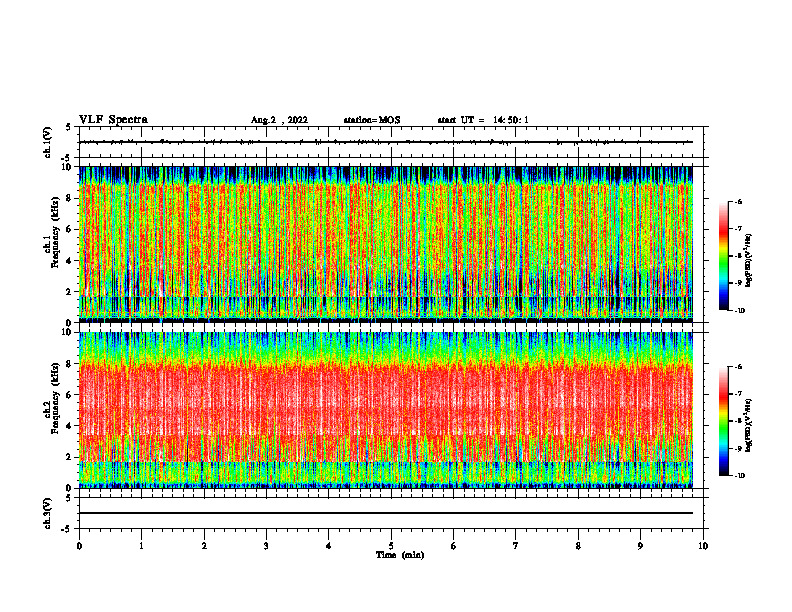Click the ch.2 spectrogram color bar

(x=723, y=421)
